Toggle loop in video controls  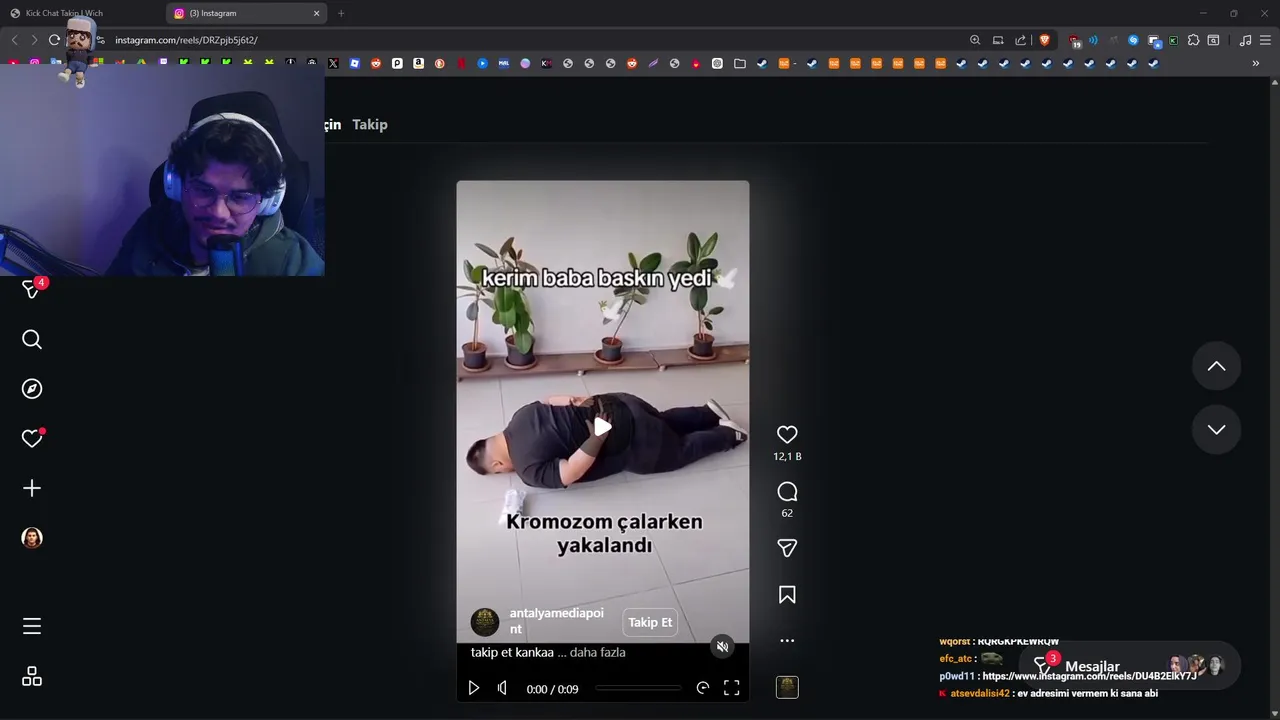tap(703, 688)
